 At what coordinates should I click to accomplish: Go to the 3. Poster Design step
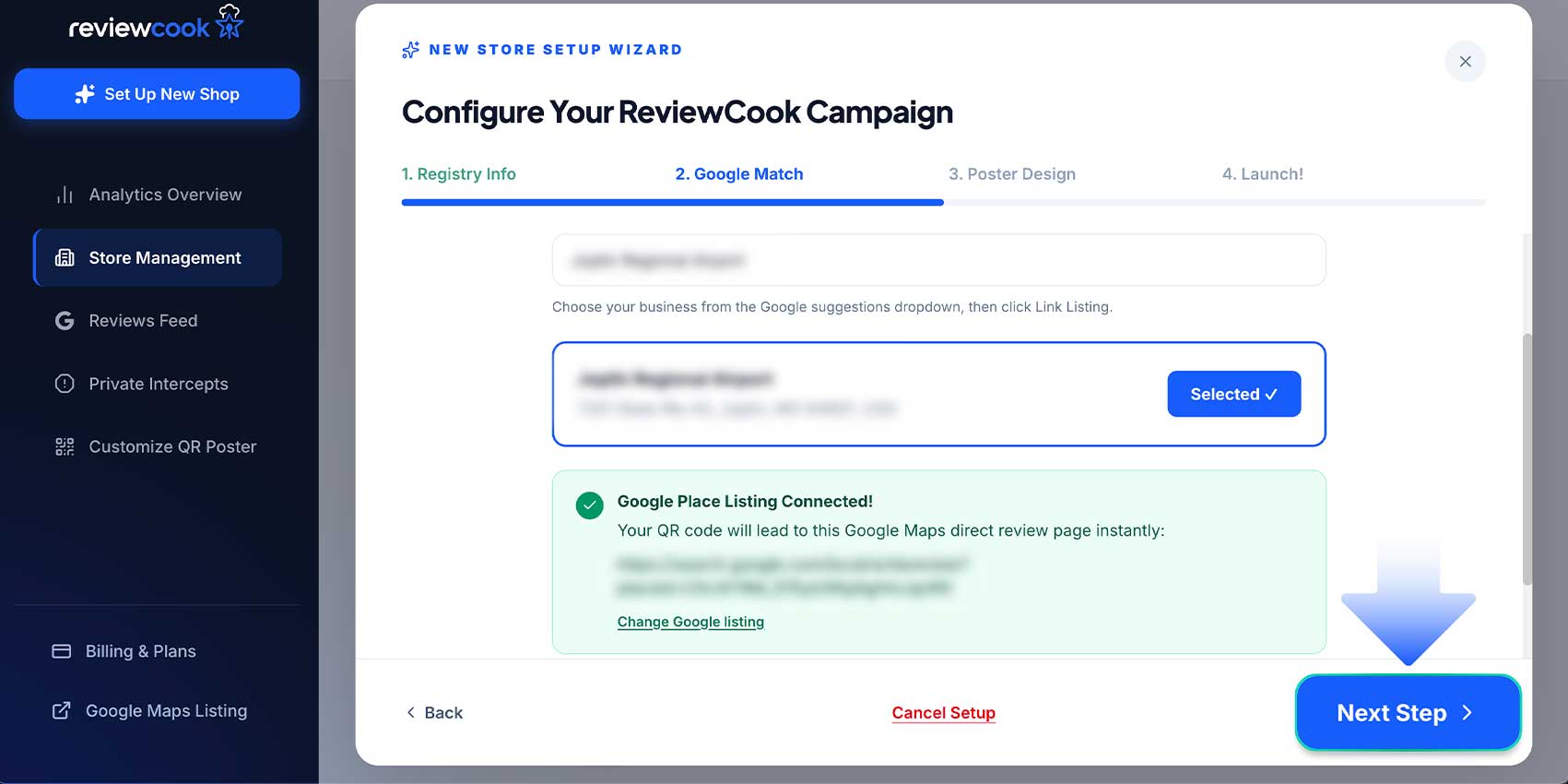(x=1012, y=173)
